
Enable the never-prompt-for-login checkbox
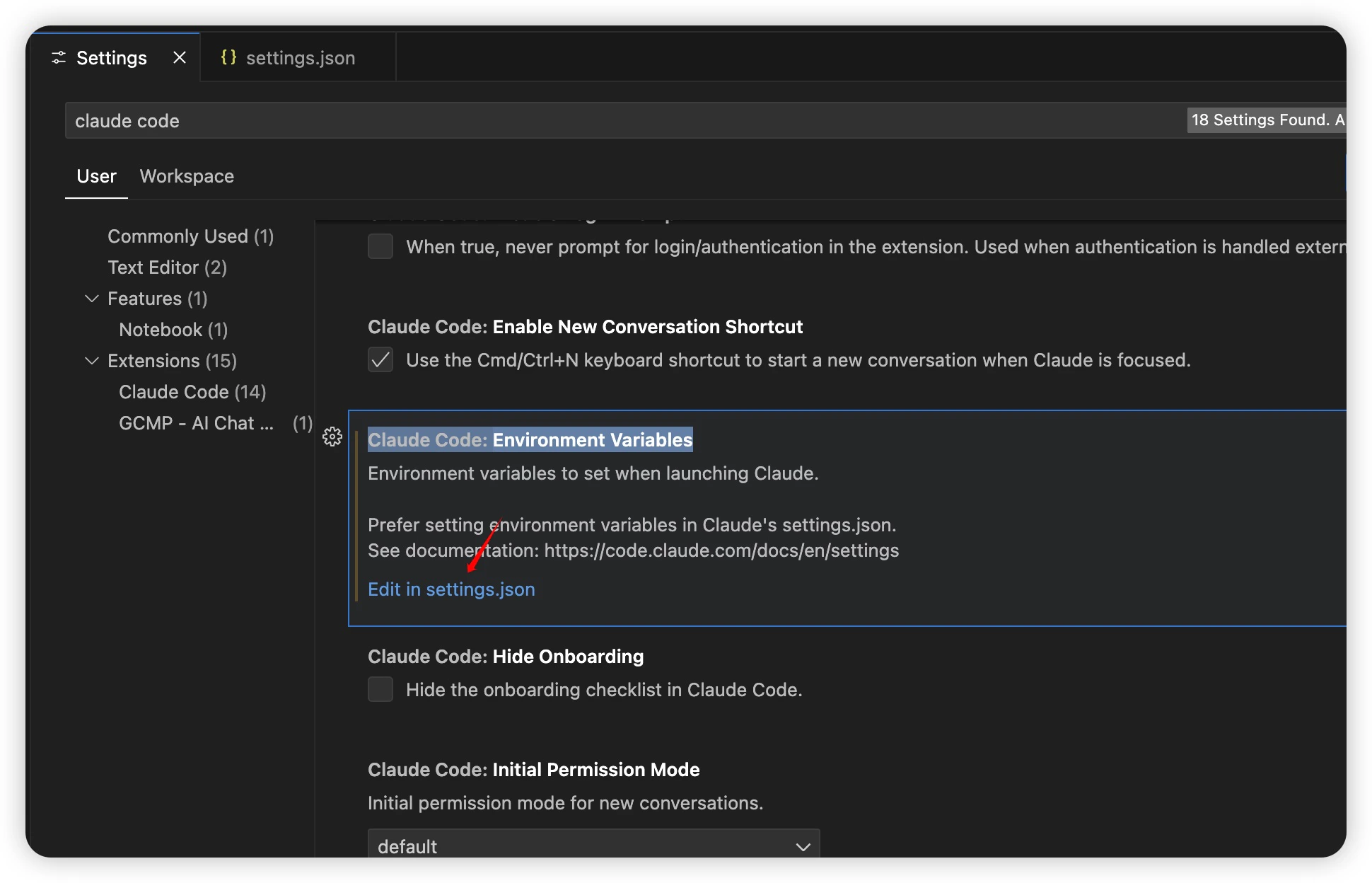[x=380, y=246]
